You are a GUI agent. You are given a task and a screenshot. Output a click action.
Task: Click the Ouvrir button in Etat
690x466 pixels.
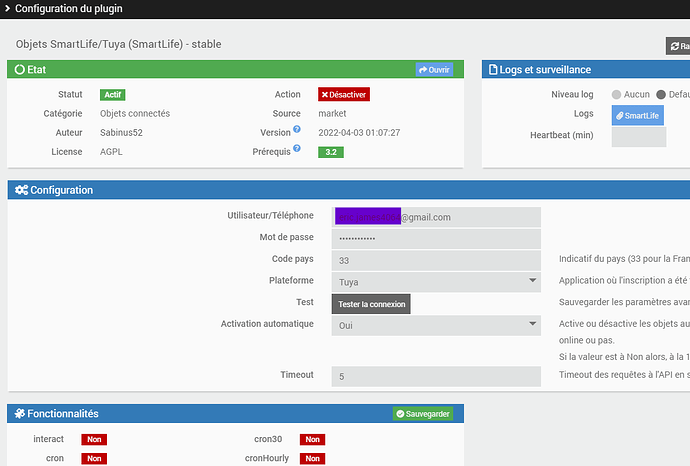tap(434, 70)
